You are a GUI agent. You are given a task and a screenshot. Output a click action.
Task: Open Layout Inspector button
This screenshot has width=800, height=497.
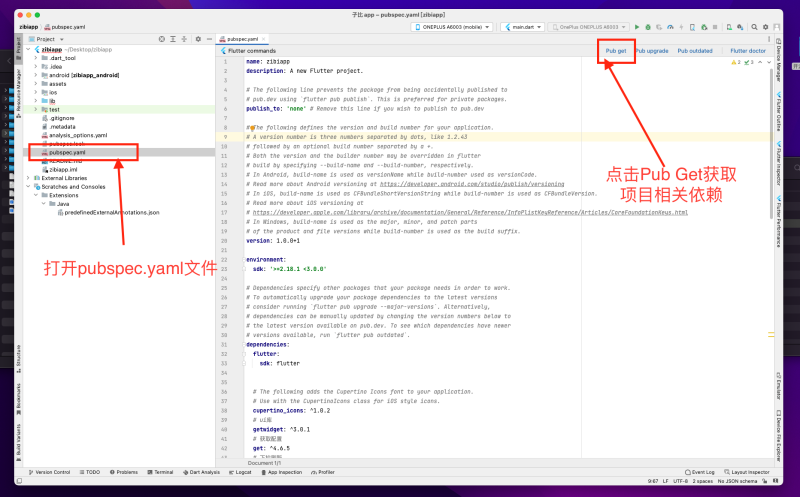746,473
